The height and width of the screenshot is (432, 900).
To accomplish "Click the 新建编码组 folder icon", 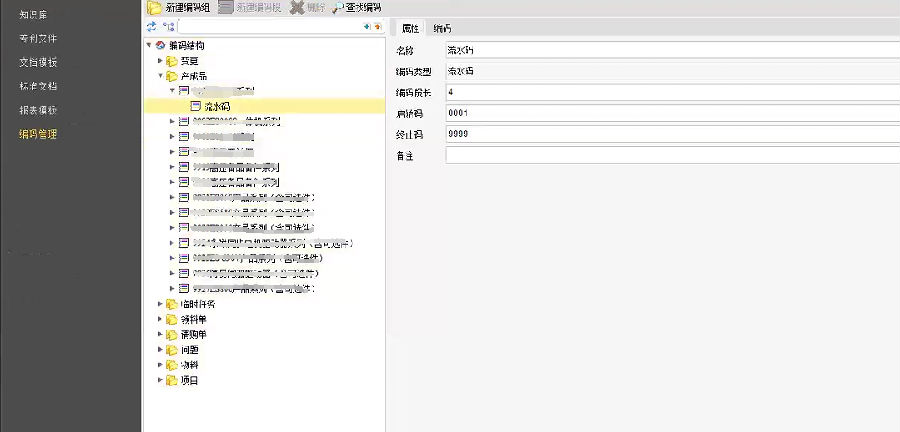I will (154, 7).
